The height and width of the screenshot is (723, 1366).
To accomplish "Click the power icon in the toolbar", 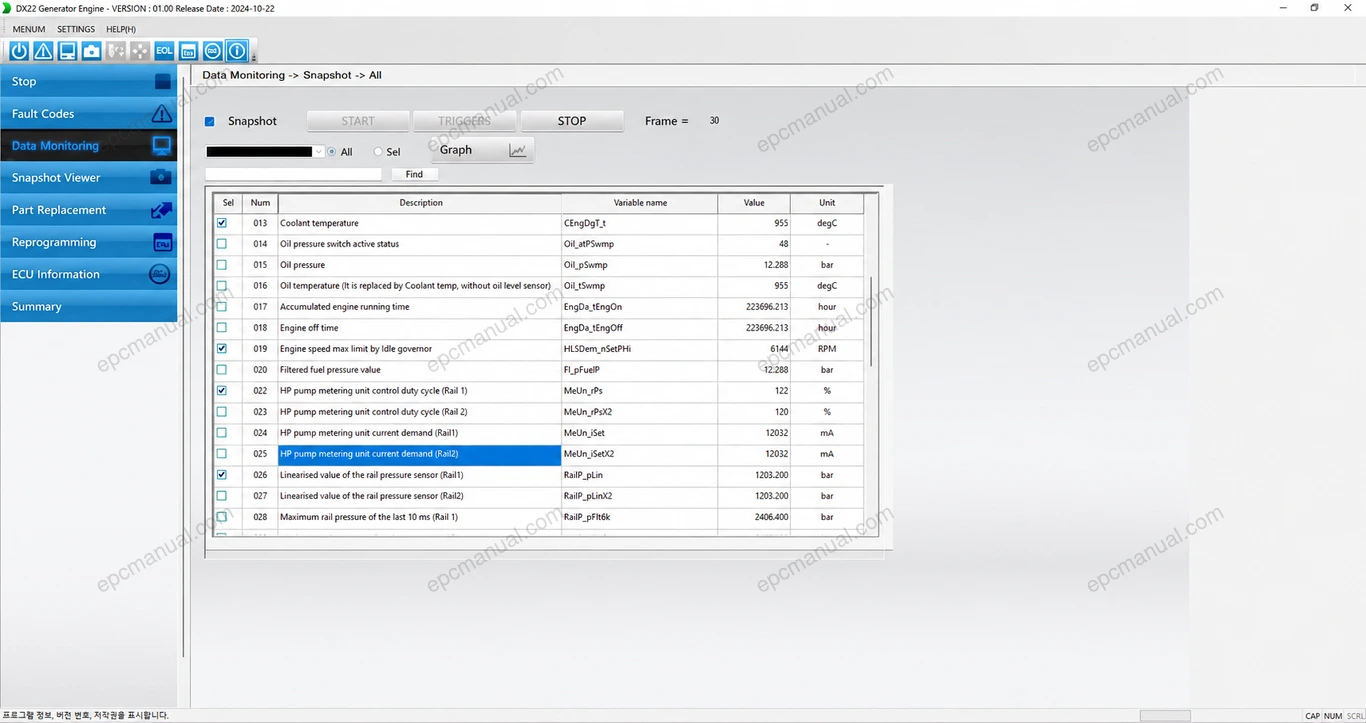I will [x=19, y=50].
